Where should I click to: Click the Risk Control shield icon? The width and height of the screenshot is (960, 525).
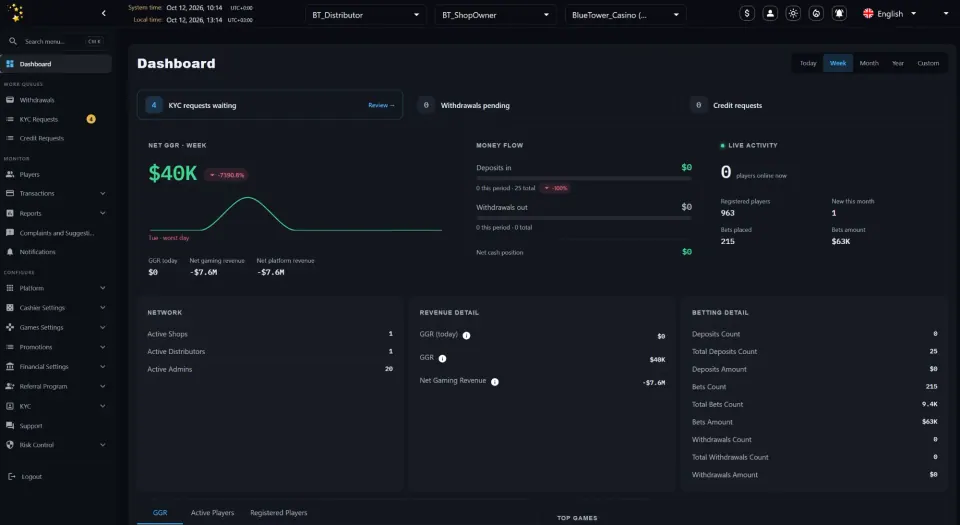(10, 445)
